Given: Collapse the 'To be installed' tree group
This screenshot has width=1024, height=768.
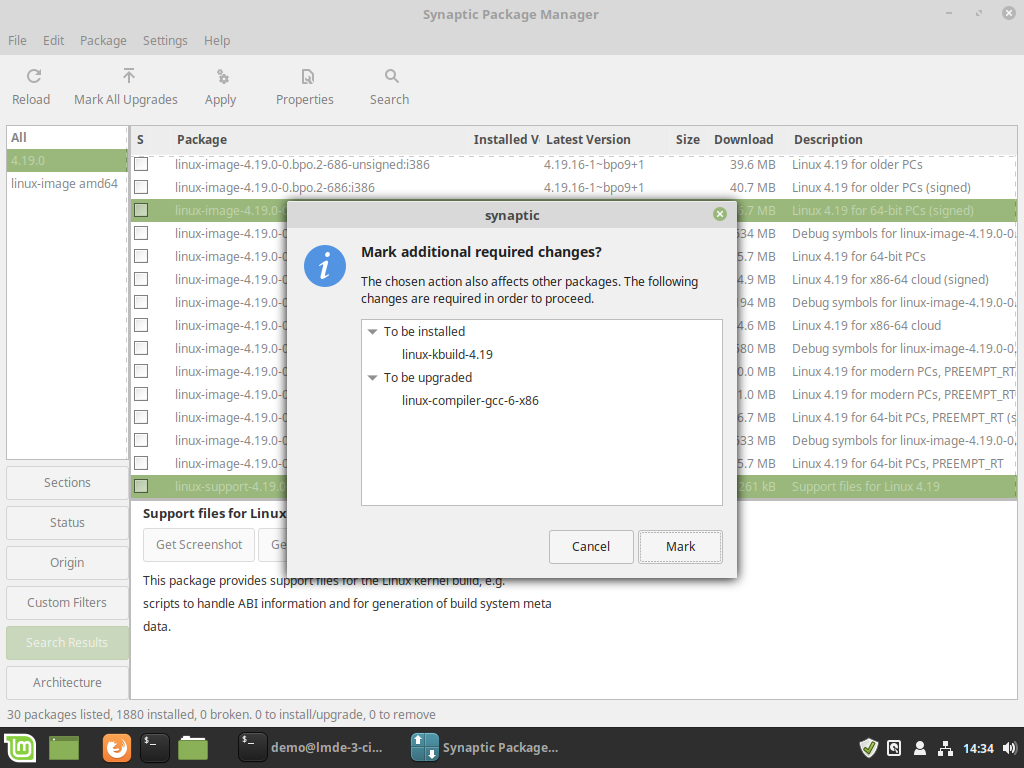Looking at the screenshot, I should 372,332.
